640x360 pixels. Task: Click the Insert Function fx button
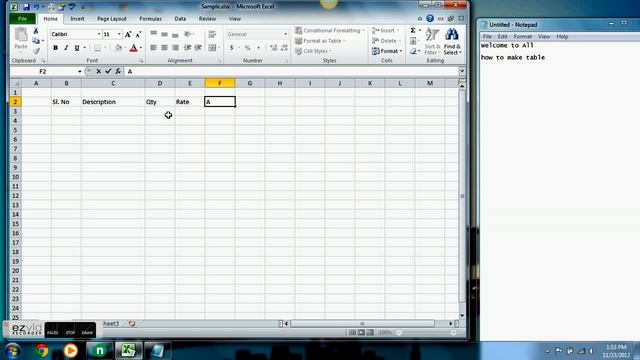coord(118,71)
